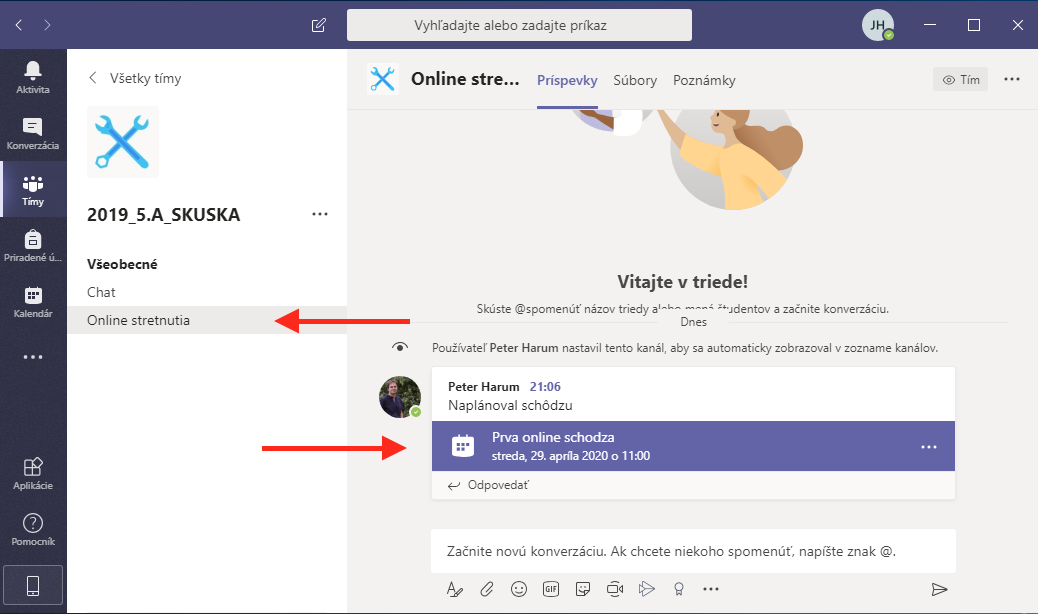This screenshot has height=614, width=1038.
Task: Open Kalendár in the left sidebar
Action: (33, 300)
